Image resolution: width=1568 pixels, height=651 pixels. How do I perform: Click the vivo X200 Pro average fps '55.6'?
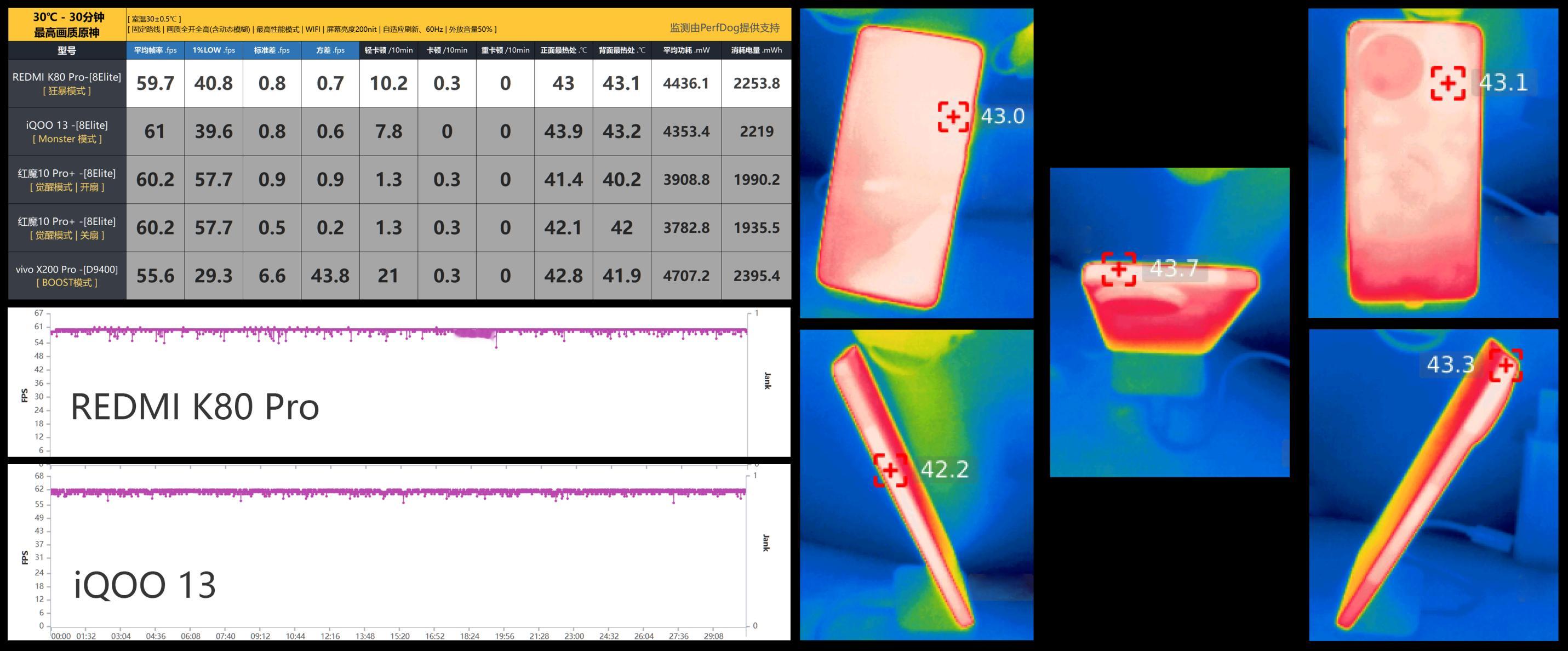(155, 276)
